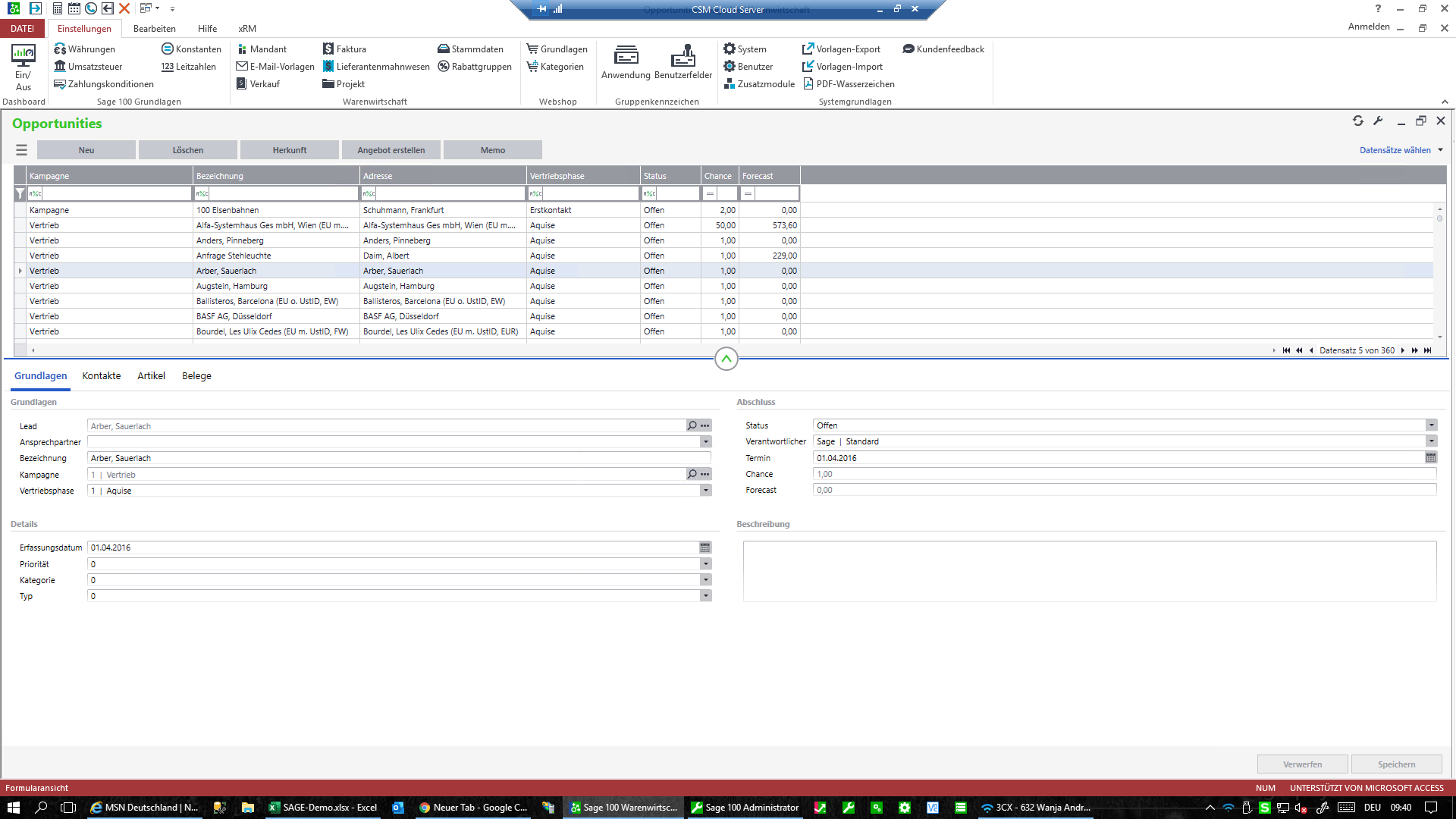Click the Neu button
This screenshot has height=819, width=1456.
[86, 150]
